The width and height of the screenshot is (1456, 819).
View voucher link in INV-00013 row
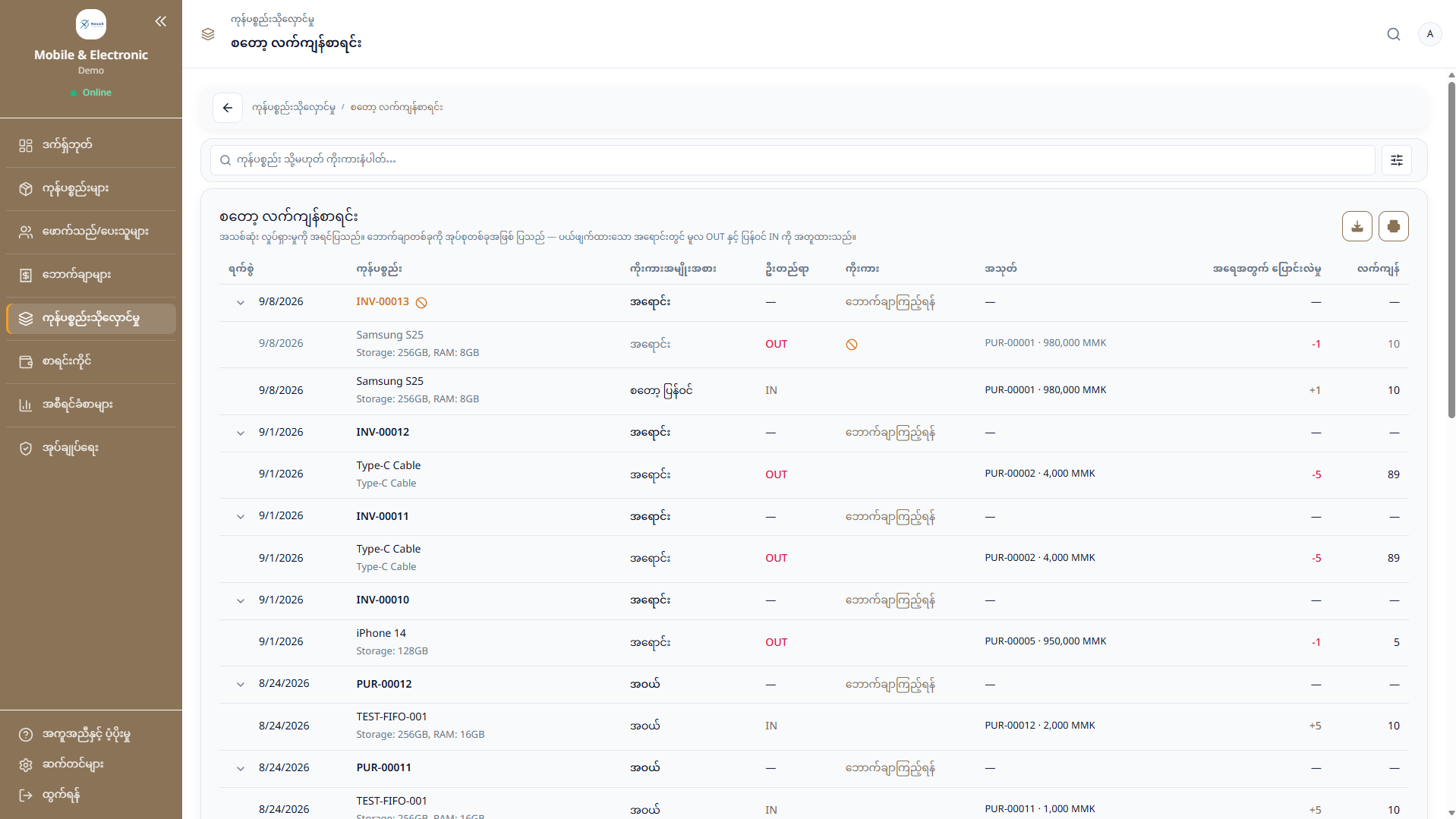pyautogui.click(x=890, y=302)
